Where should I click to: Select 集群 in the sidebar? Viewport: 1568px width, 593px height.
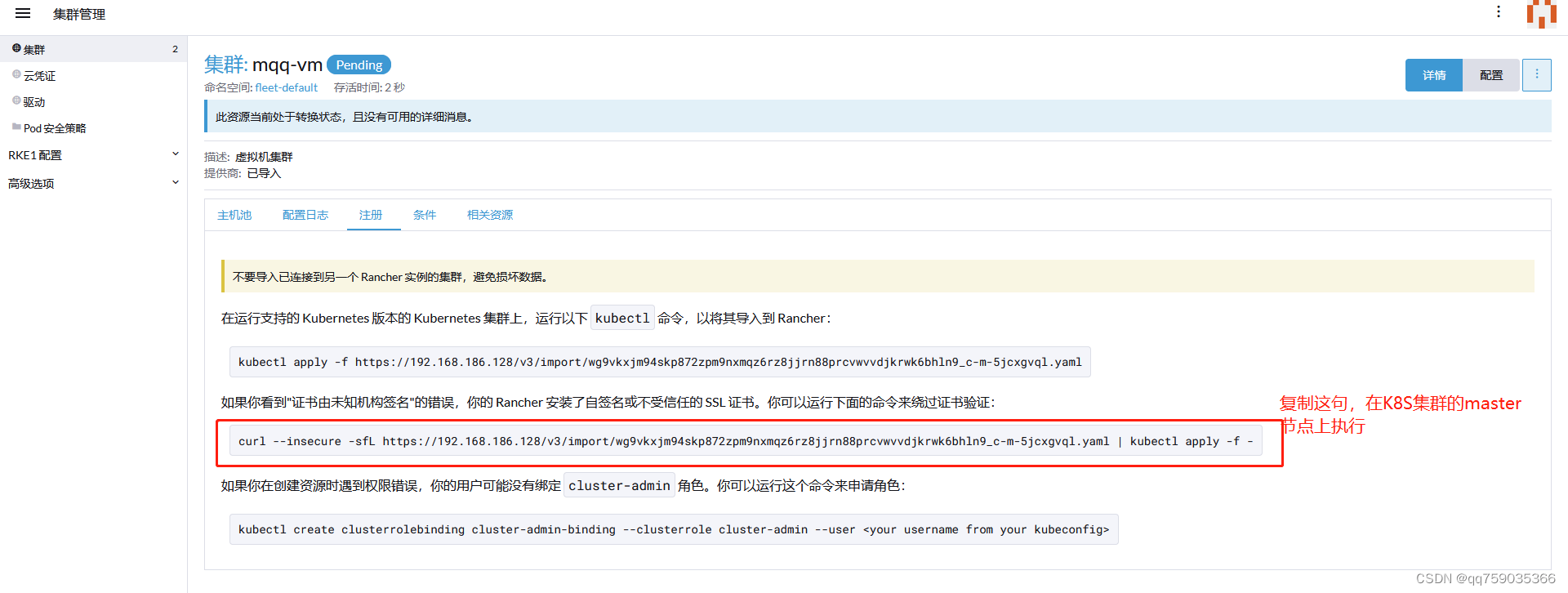pos(93,49)
